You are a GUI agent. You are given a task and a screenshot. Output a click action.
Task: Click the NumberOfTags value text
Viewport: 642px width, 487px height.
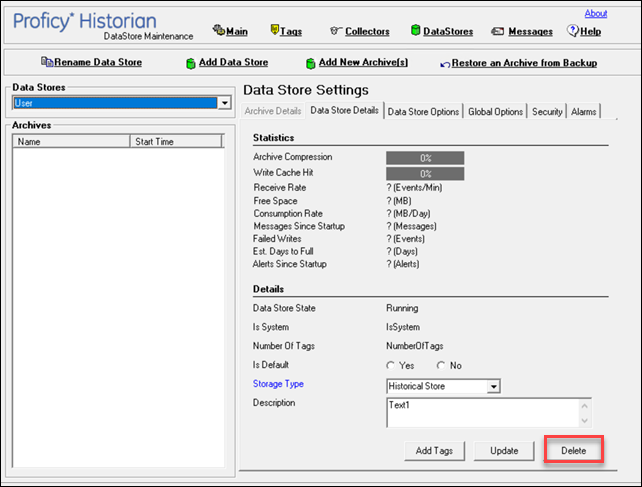[x=414, y=346]
